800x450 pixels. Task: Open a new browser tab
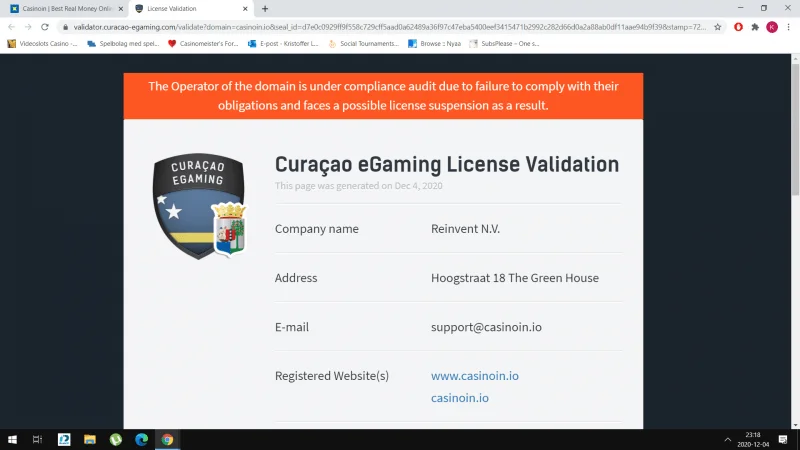point(265,9)
